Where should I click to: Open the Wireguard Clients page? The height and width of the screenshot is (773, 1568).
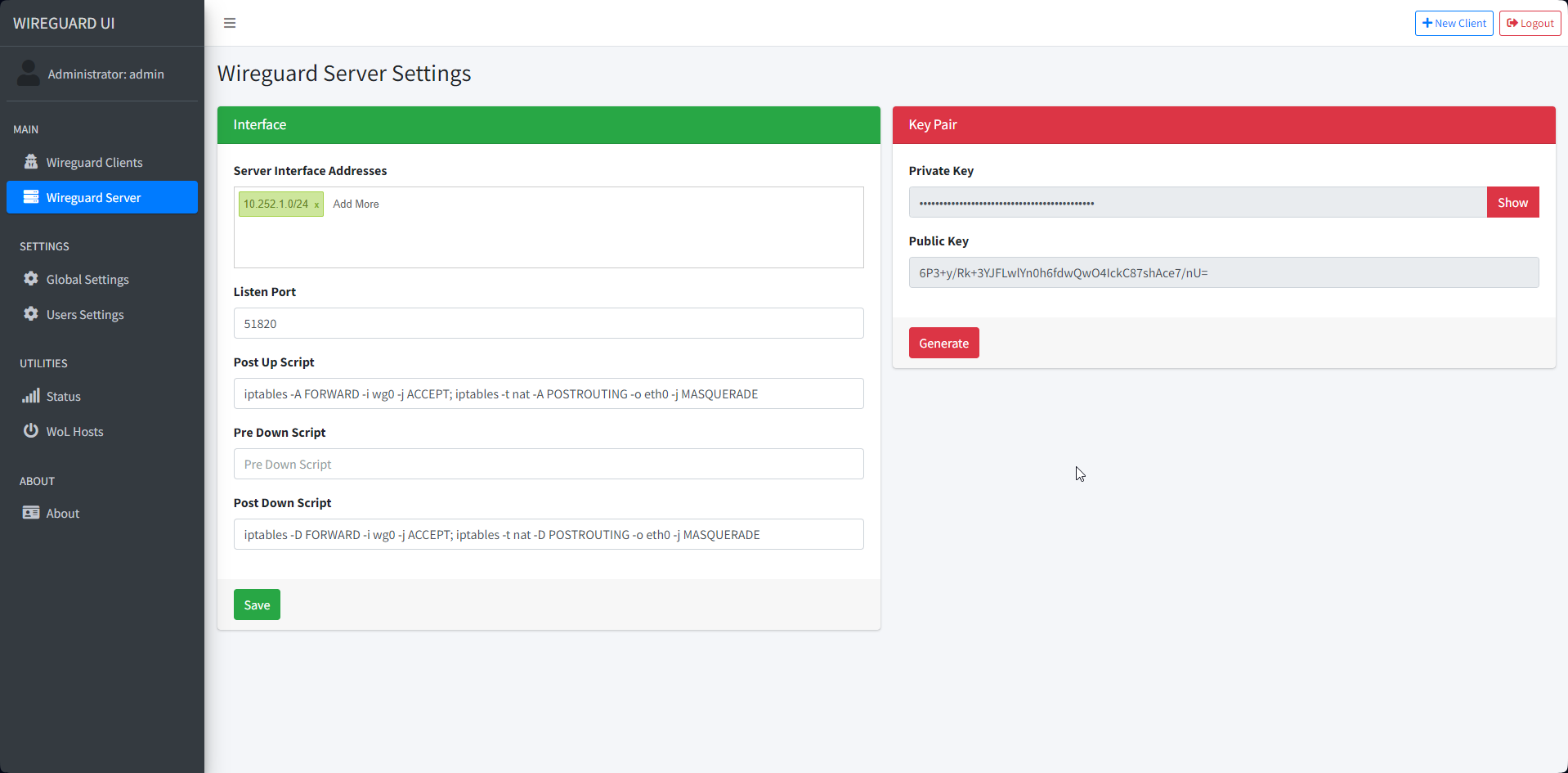point(94,163)
